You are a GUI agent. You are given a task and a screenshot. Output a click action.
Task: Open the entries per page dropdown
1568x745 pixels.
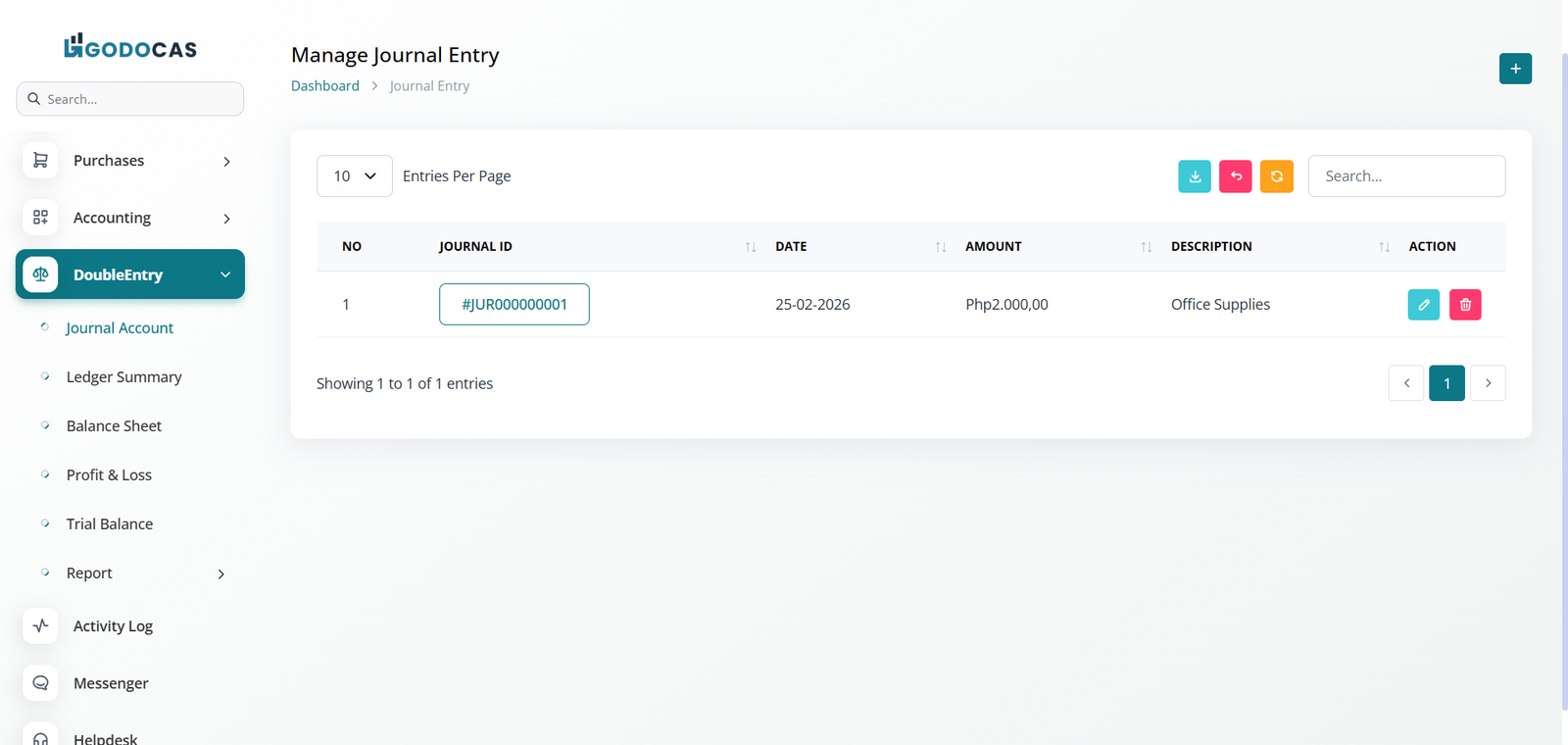coord(354,176)
